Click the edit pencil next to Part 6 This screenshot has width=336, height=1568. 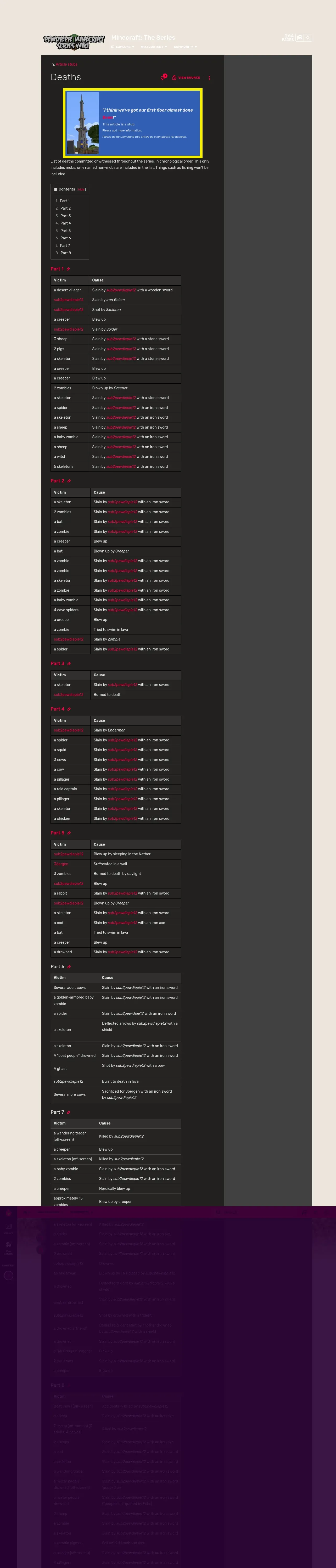point(69,967)
